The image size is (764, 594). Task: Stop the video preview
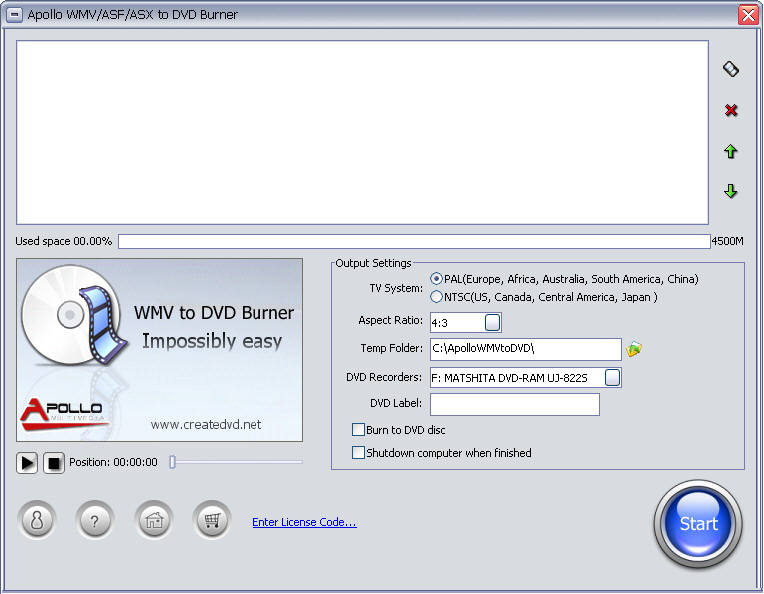[x=54, y=463]
